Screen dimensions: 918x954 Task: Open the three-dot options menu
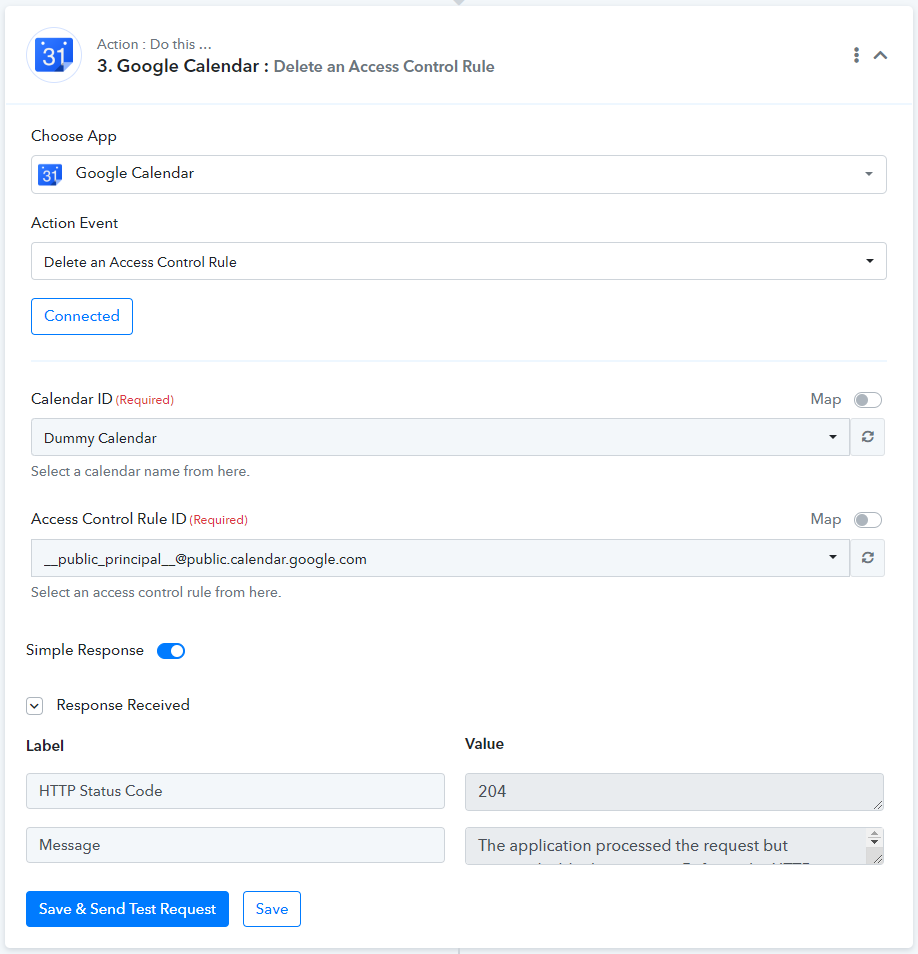click(x=856, y=55)
